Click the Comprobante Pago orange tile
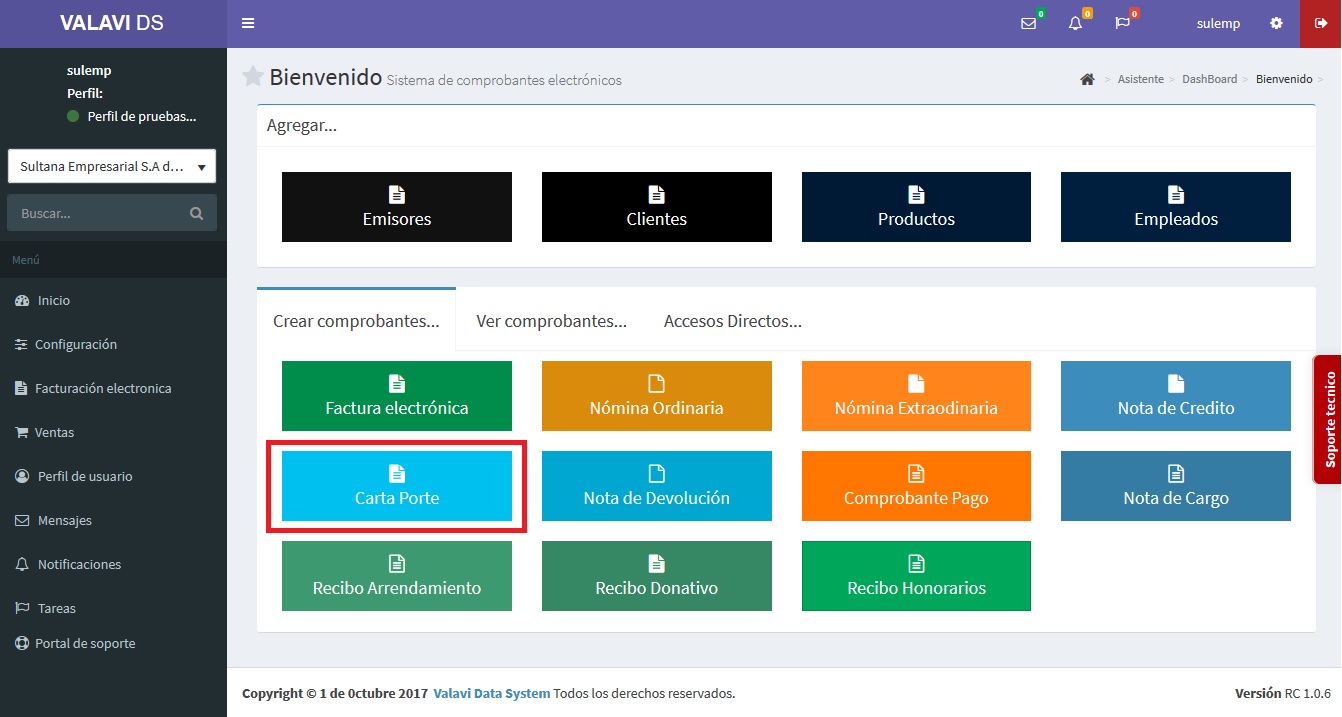 (916, 486)
